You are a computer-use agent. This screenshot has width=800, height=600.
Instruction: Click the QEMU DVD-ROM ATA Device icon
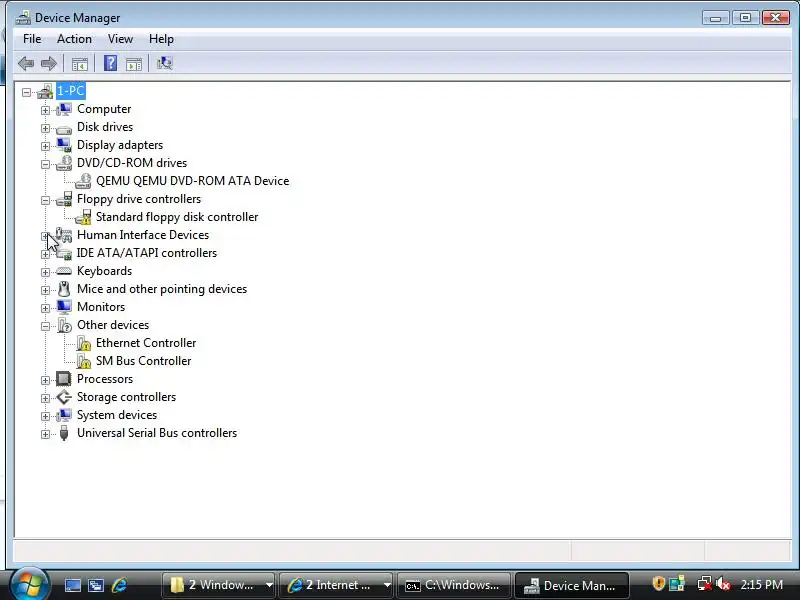[x=83, y=181]
